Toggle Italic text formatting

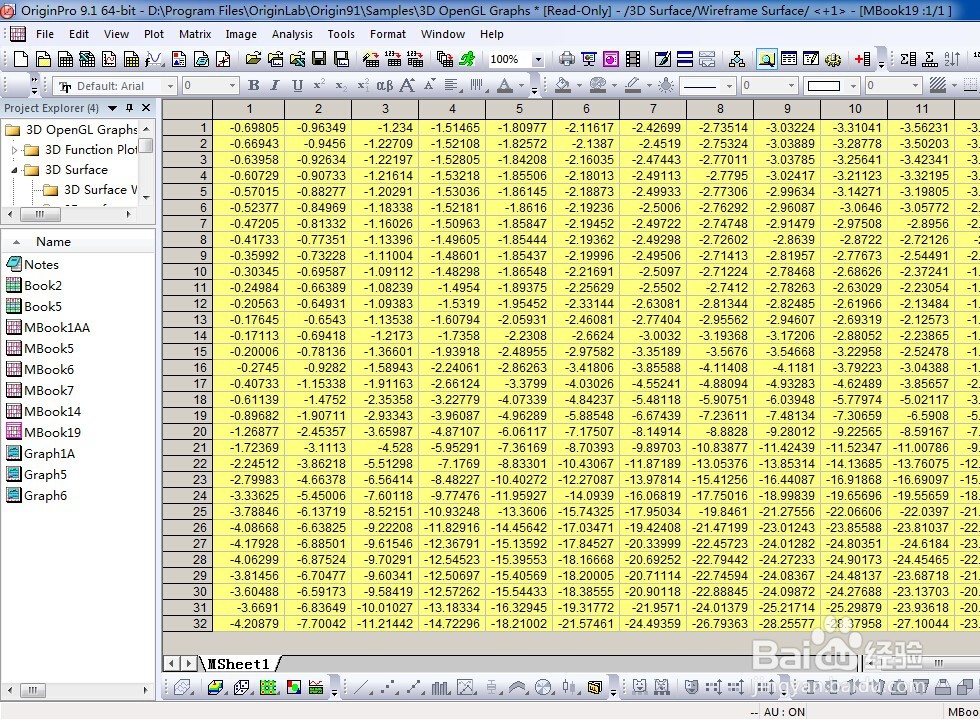pyautogui.click(x=275, y=86)
